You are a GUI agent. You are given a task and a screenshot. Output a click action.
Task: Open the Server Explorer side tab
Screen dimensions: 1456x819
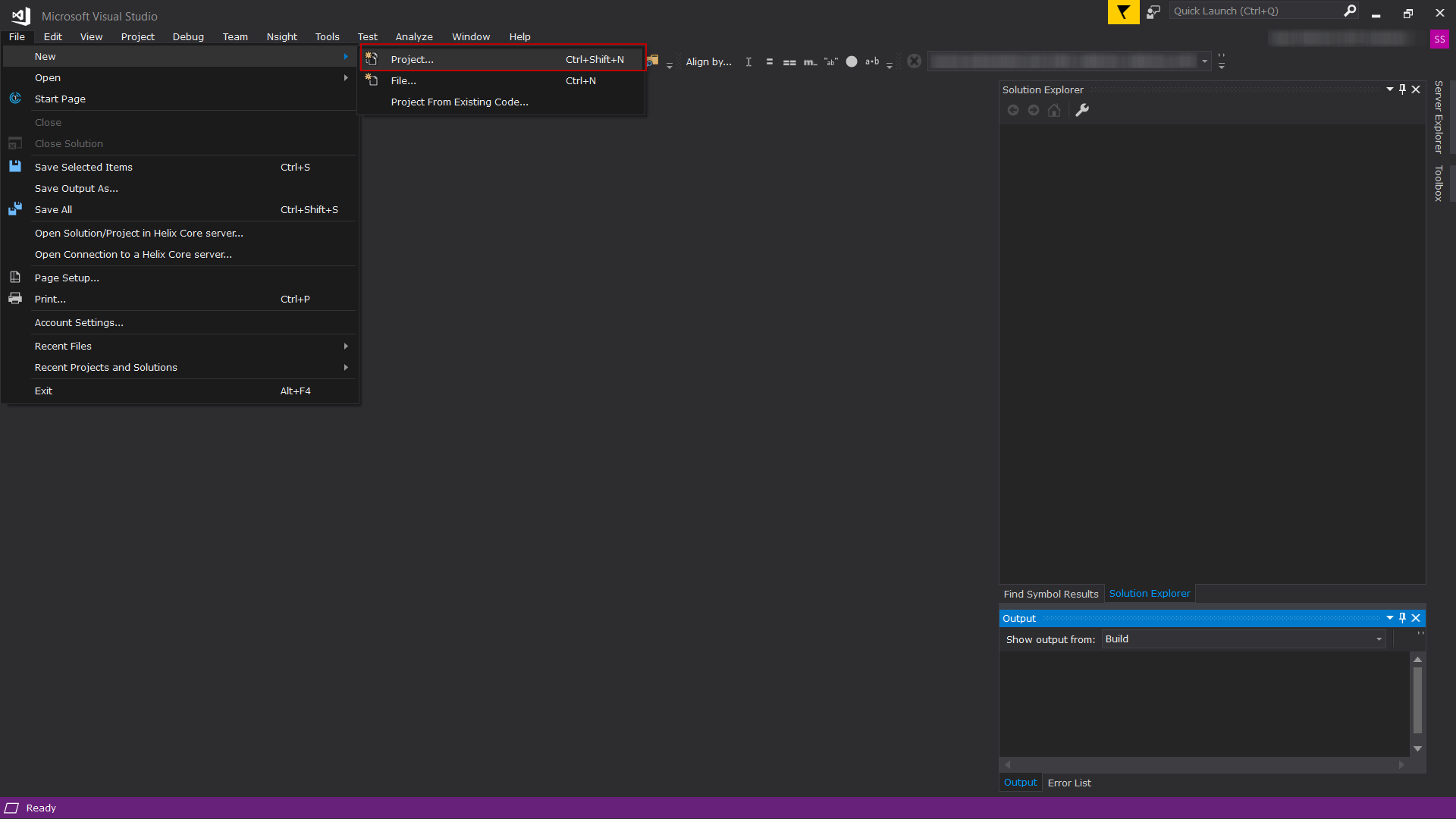[x=1439, y=117]
